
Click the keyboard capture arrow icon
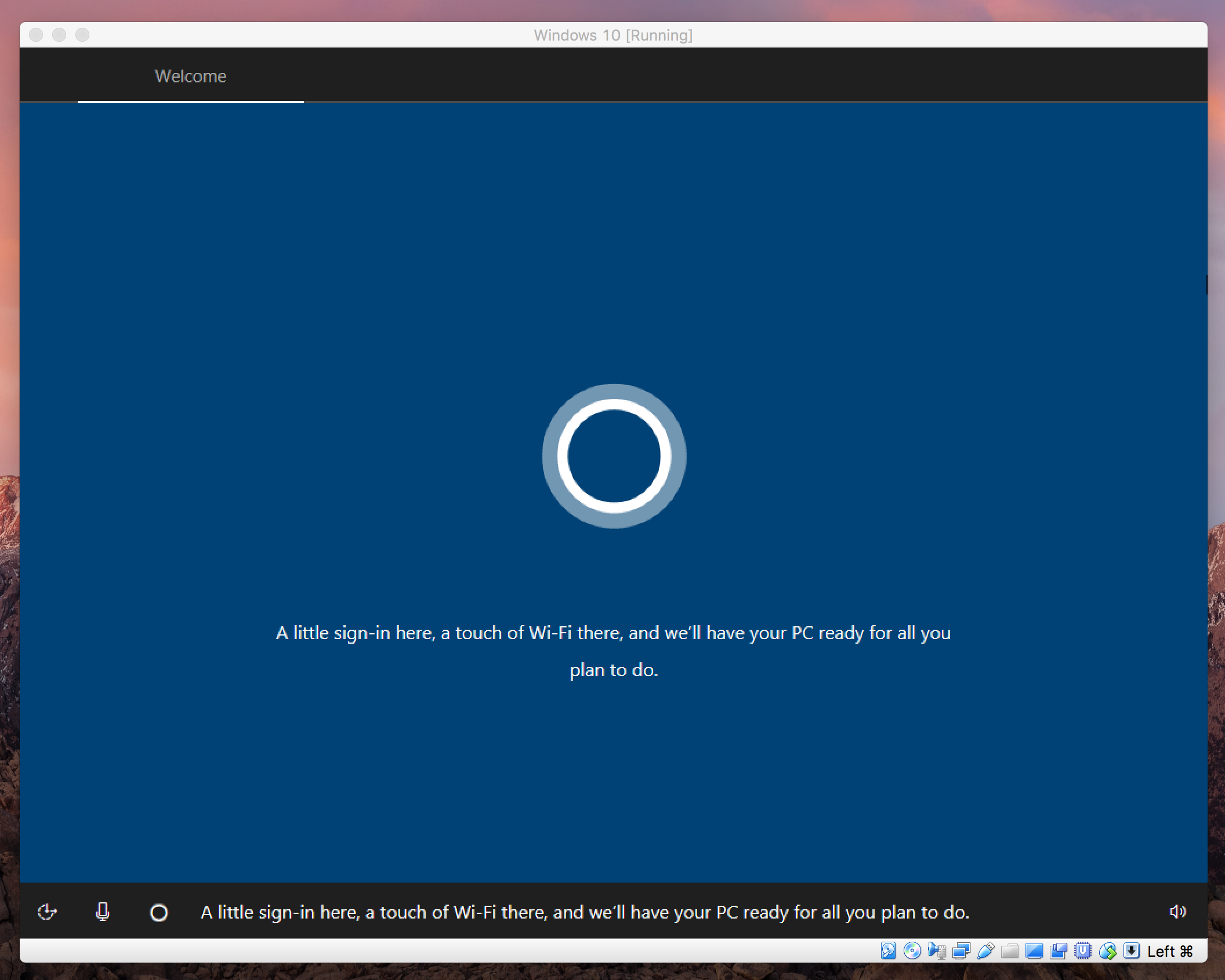[1132, 951]
